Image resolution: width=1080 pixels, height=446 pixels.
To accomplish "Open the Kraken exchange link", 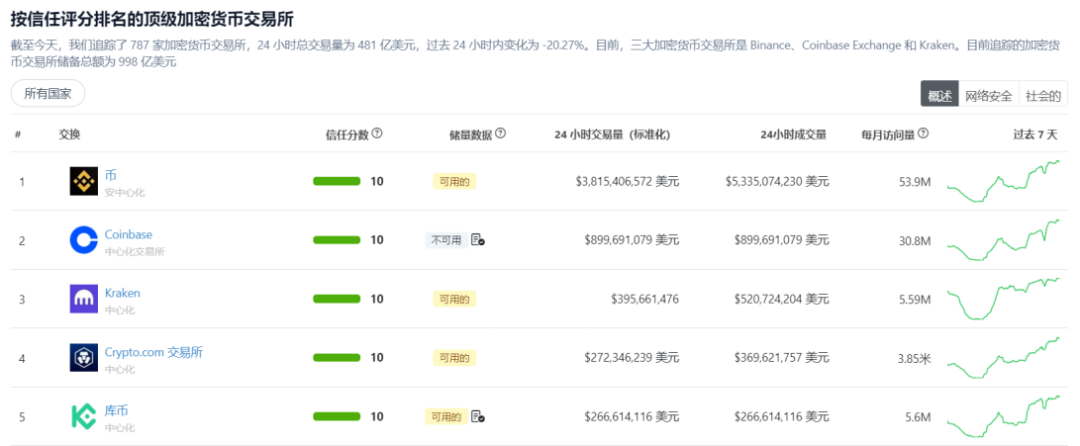I will pyautogui.click(x=123, y=293).
